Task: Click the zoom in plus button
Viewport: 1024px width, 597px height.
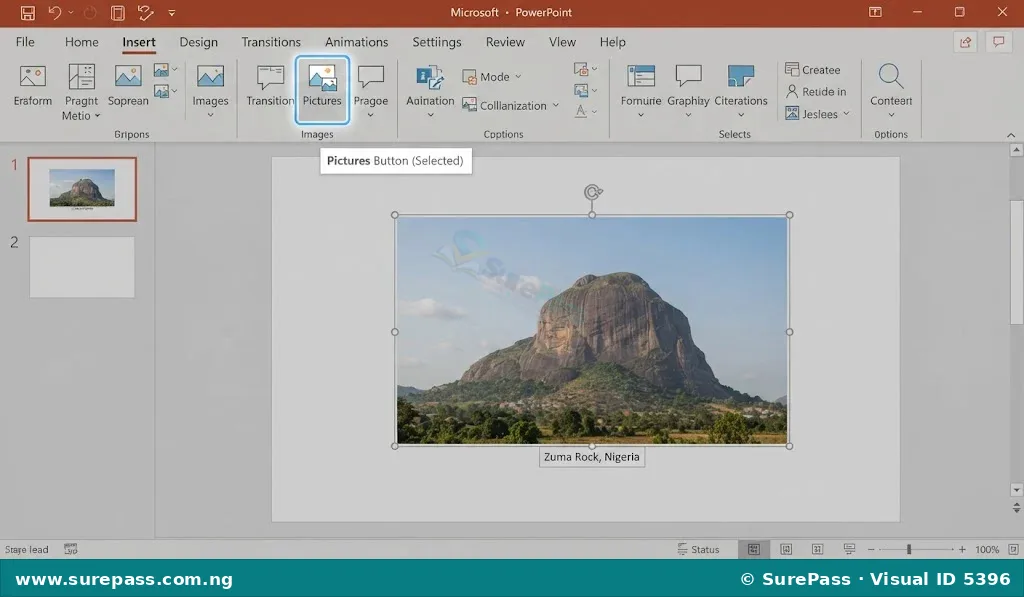Action: (962, 549)
